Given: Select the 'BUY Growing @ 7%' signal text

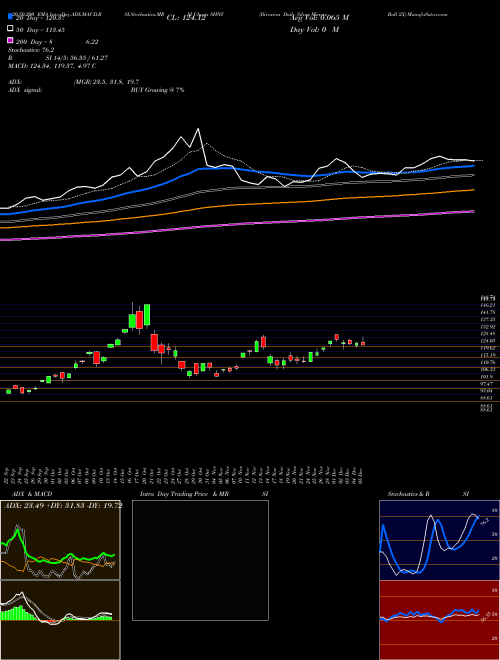Looking at the screenshot, I should (x=157, y=90).
